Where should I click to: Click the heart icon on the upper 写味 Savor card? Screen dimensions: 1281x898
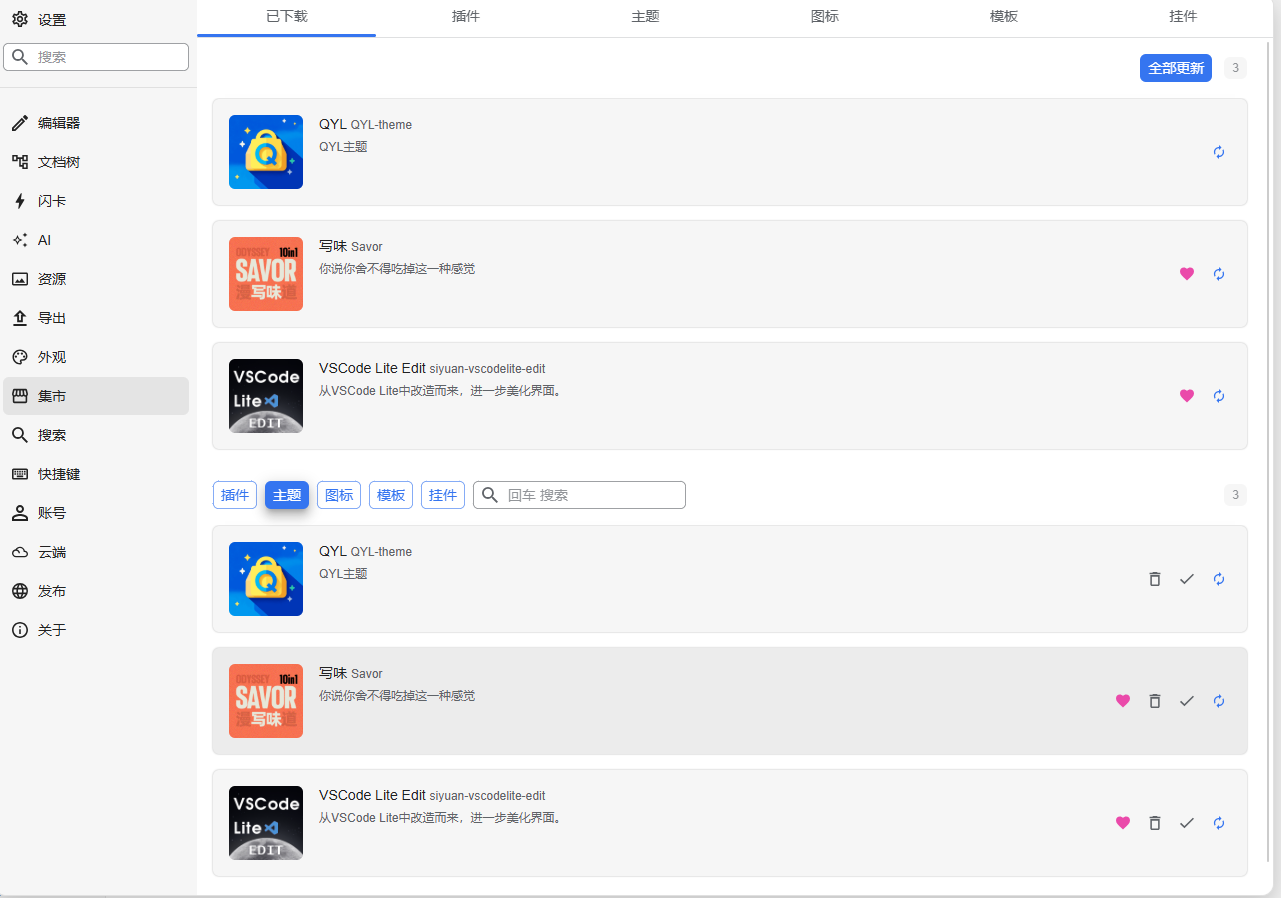[x=1187, y=274]
